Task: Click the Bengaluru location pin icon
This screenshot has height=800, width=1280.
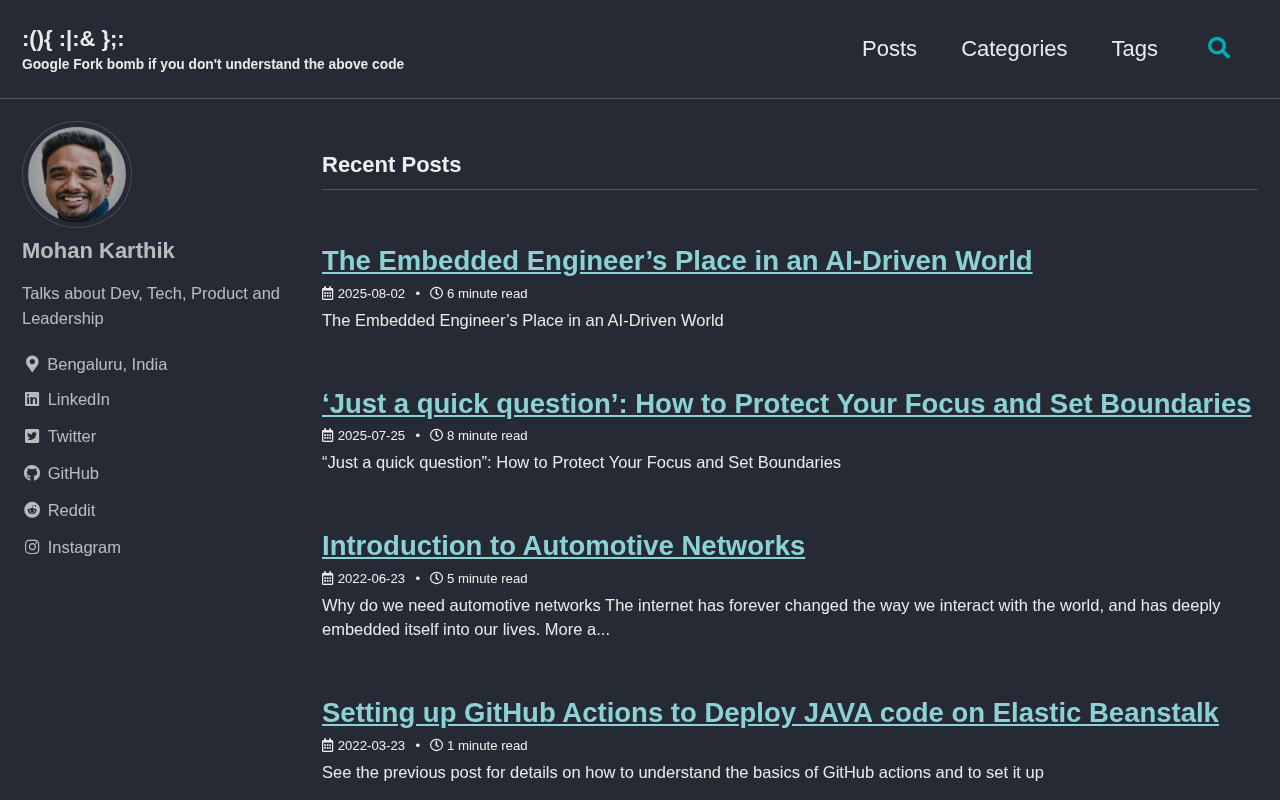Action: tap(32, 364)
